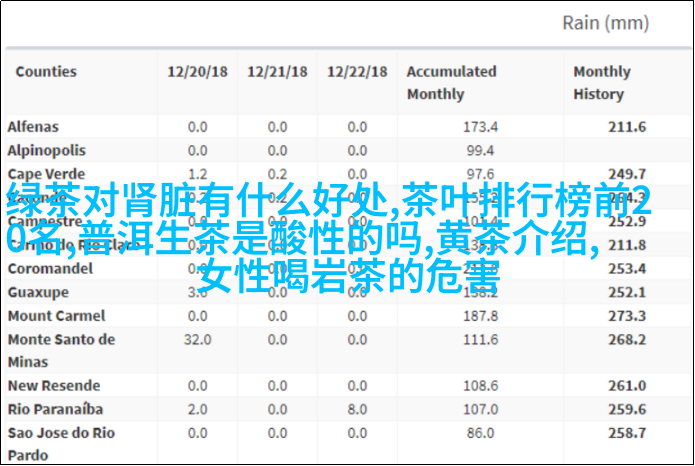695x466 pixels.
Task: Sort by the 12/20/18 column header
Action: pyautogui.click(x=196, y=72)
